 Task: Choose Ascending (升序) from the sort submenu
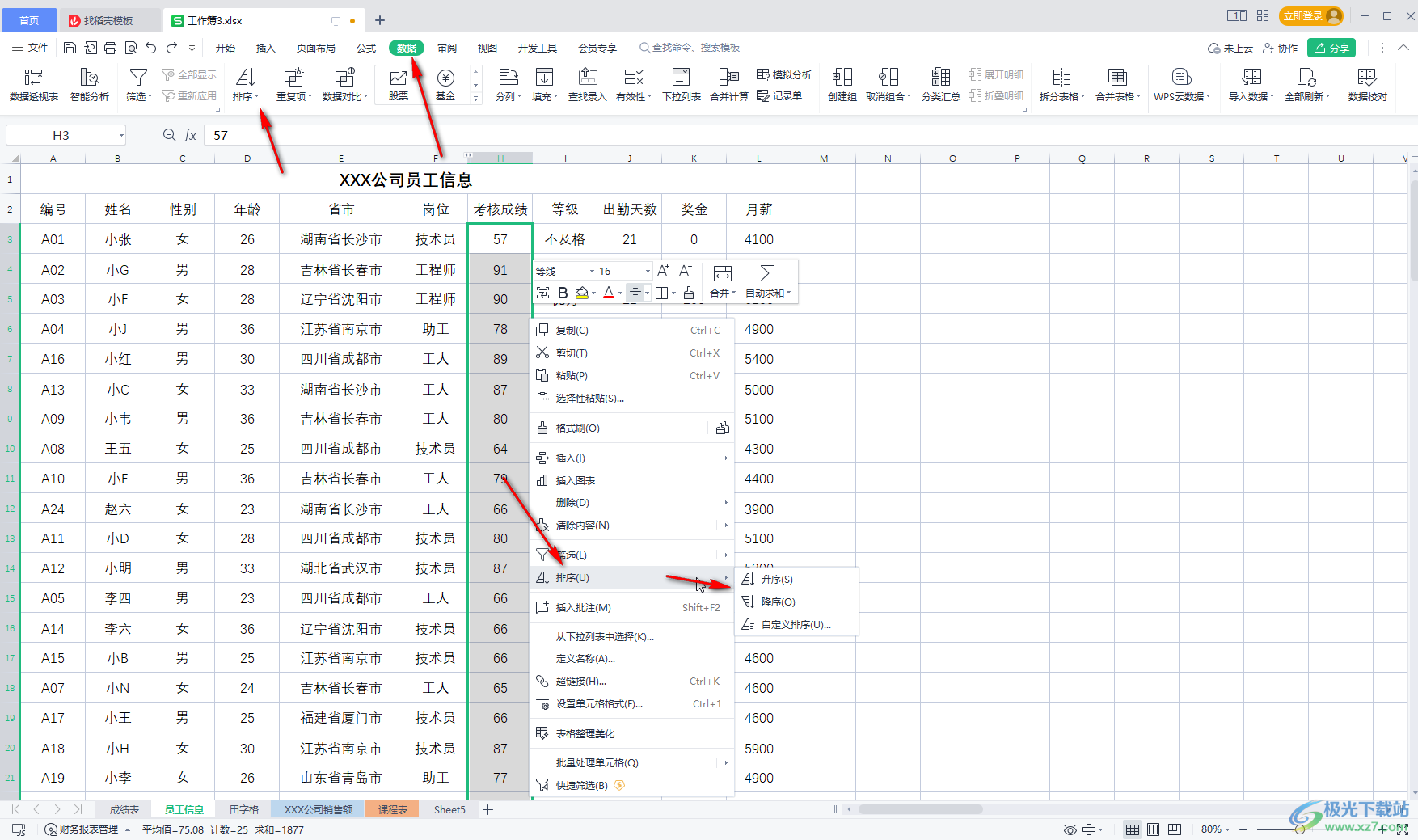tap(796, 579)
